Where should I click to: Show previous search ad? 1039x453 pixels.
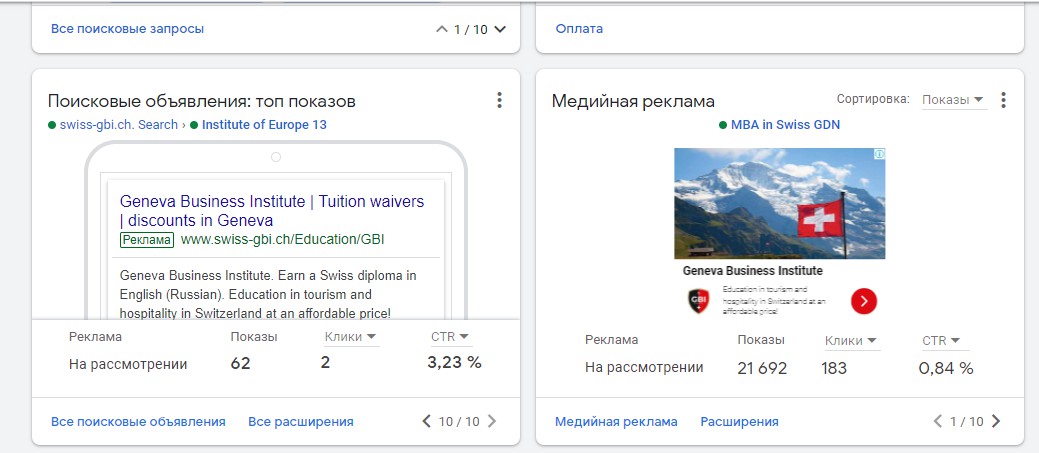[x=427, y=421]
